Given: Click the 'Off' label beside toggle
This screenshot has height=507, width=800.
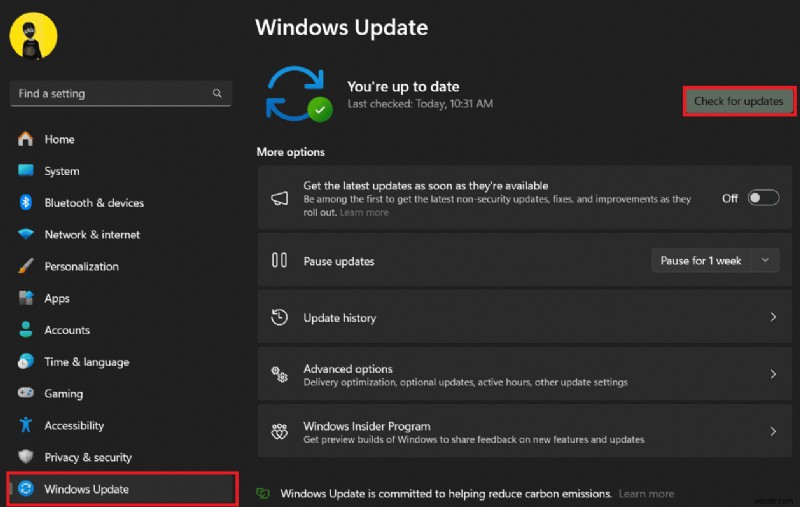Looking at the screenshot, I should [x=730, y=198].
